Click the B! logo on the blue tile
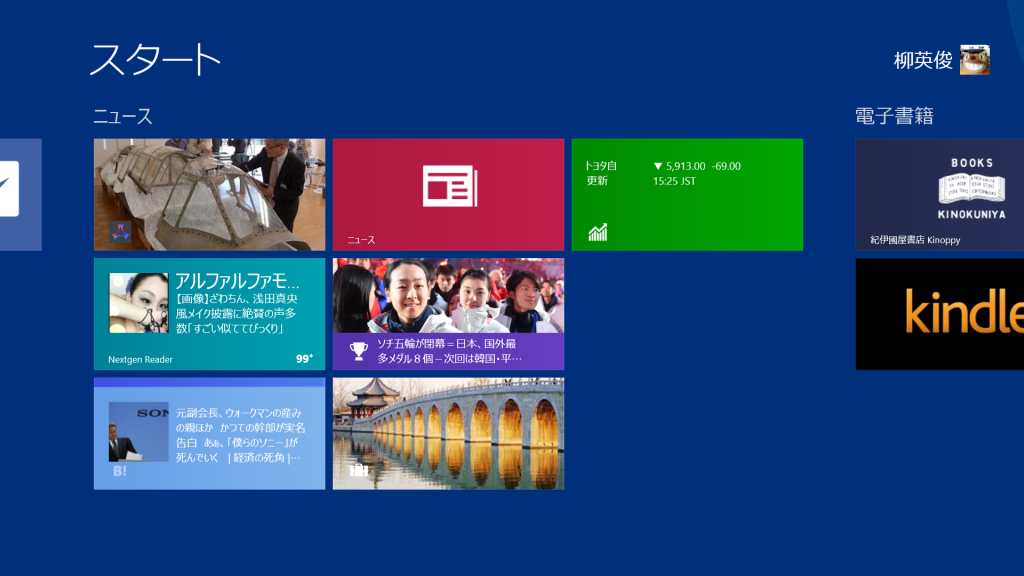The width and height of the screenshot is (1024, 576). [x=120, y=470]
